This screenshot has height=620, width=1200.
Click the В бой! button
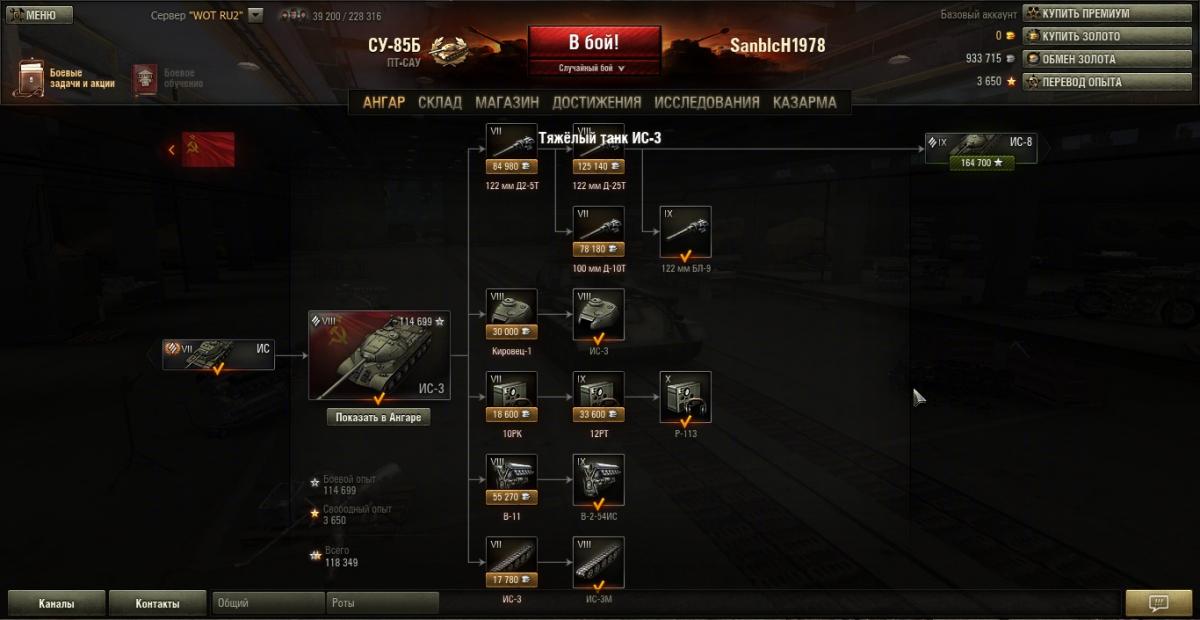pyautogui.click(x=594, y=43)
